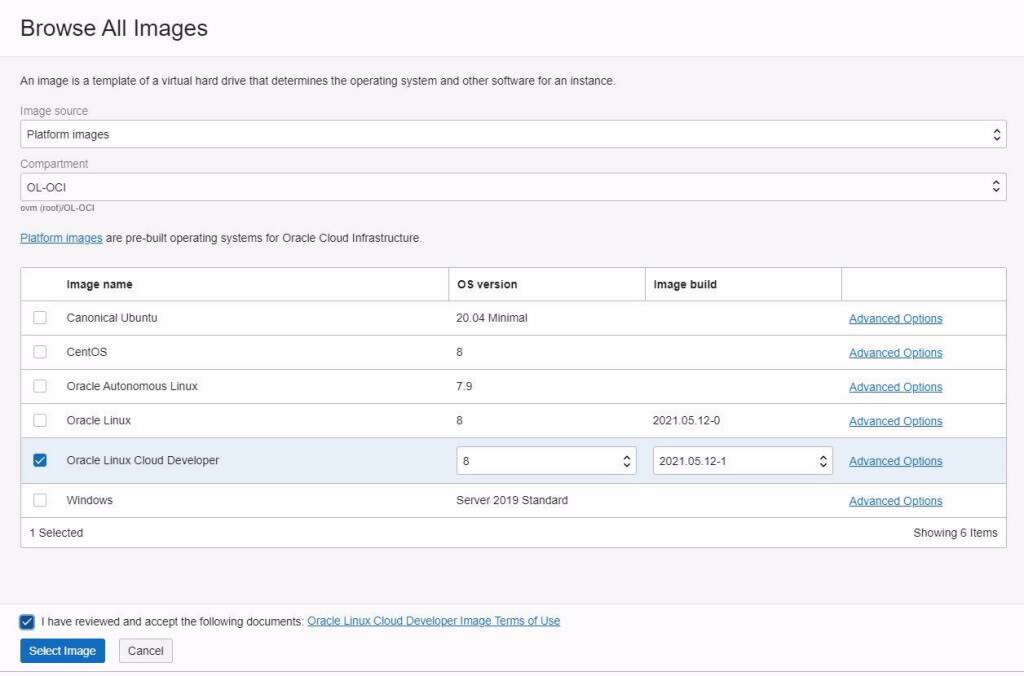This screenshot has height=676, width=1024.
Task: Click the Image name column header
Action: point(100,284)
